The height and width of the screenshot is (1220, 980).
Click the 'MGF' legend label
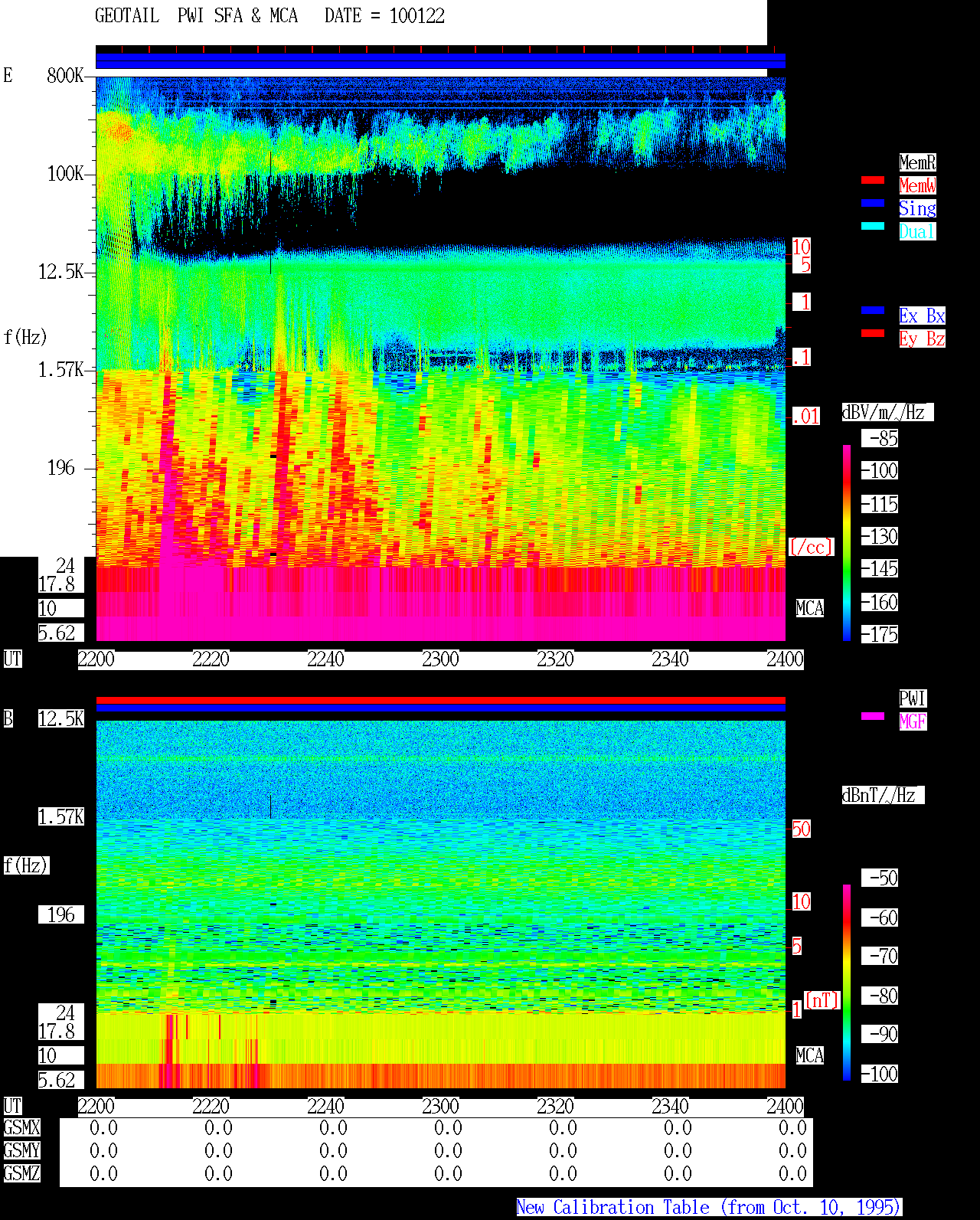[913, 721]
